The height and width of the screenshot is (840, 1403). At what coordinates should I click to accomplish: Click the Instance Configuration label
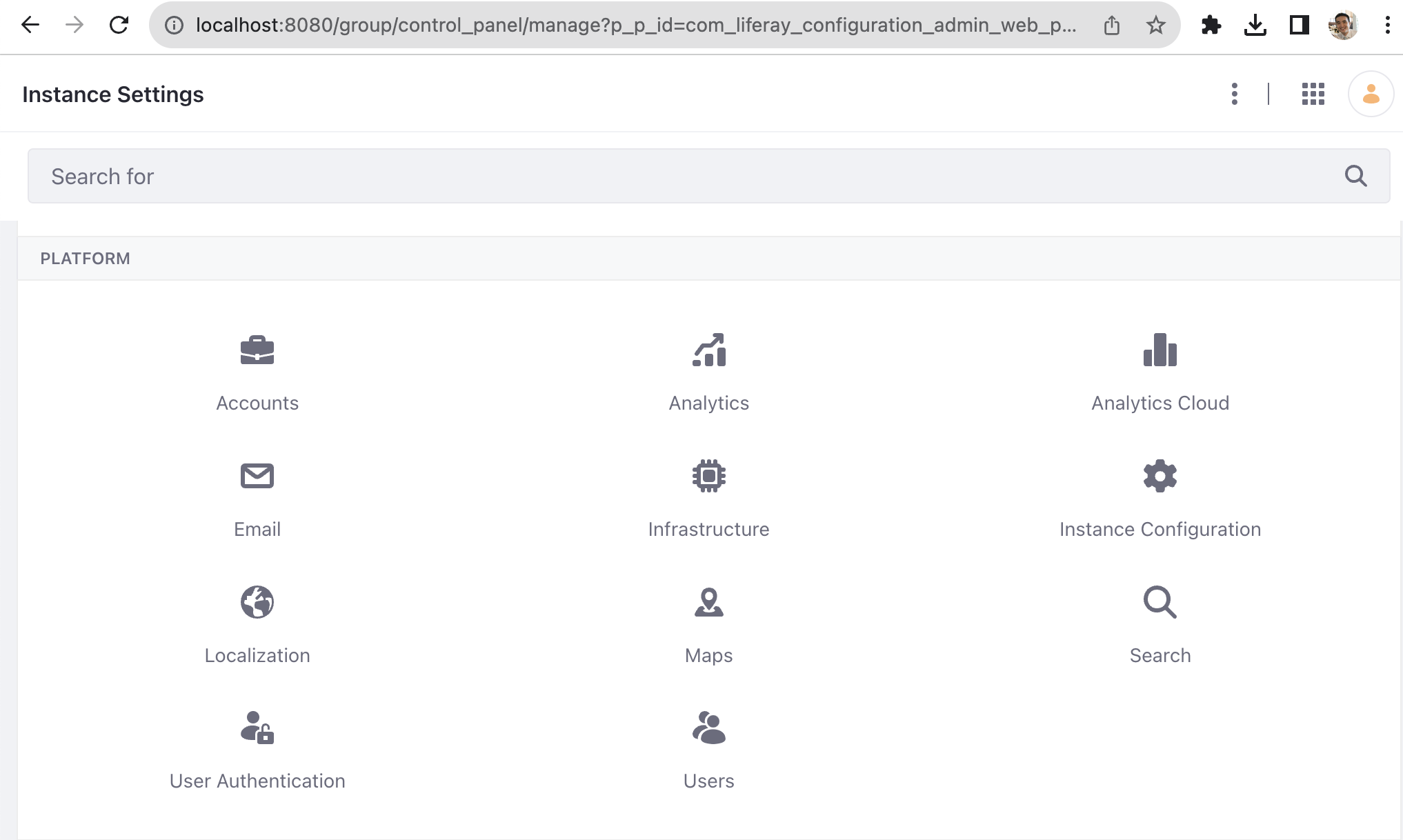(x=1160, y=529)
